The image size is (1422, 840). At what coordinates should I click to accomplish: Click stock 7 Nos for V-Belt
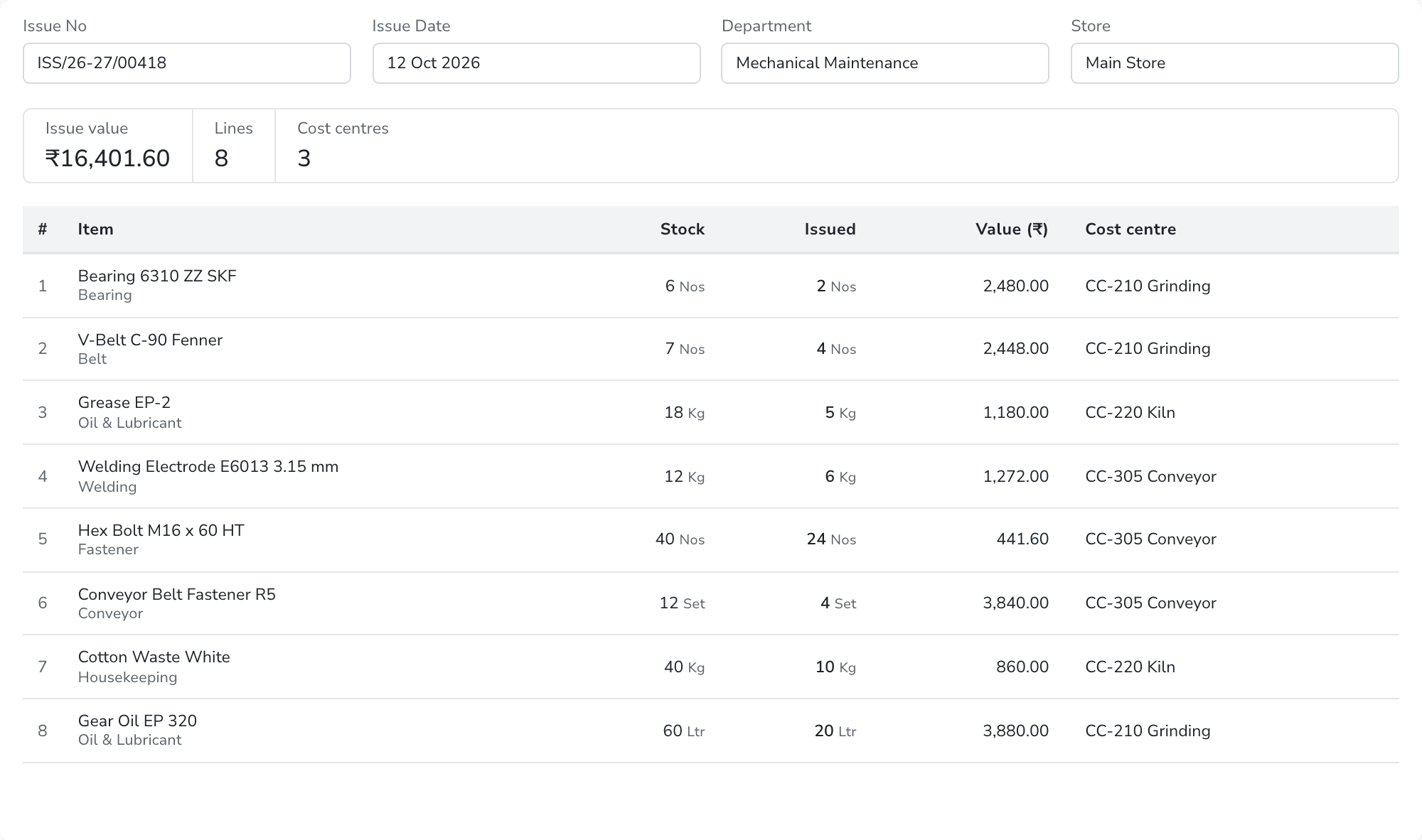click(x=685, y=349)
